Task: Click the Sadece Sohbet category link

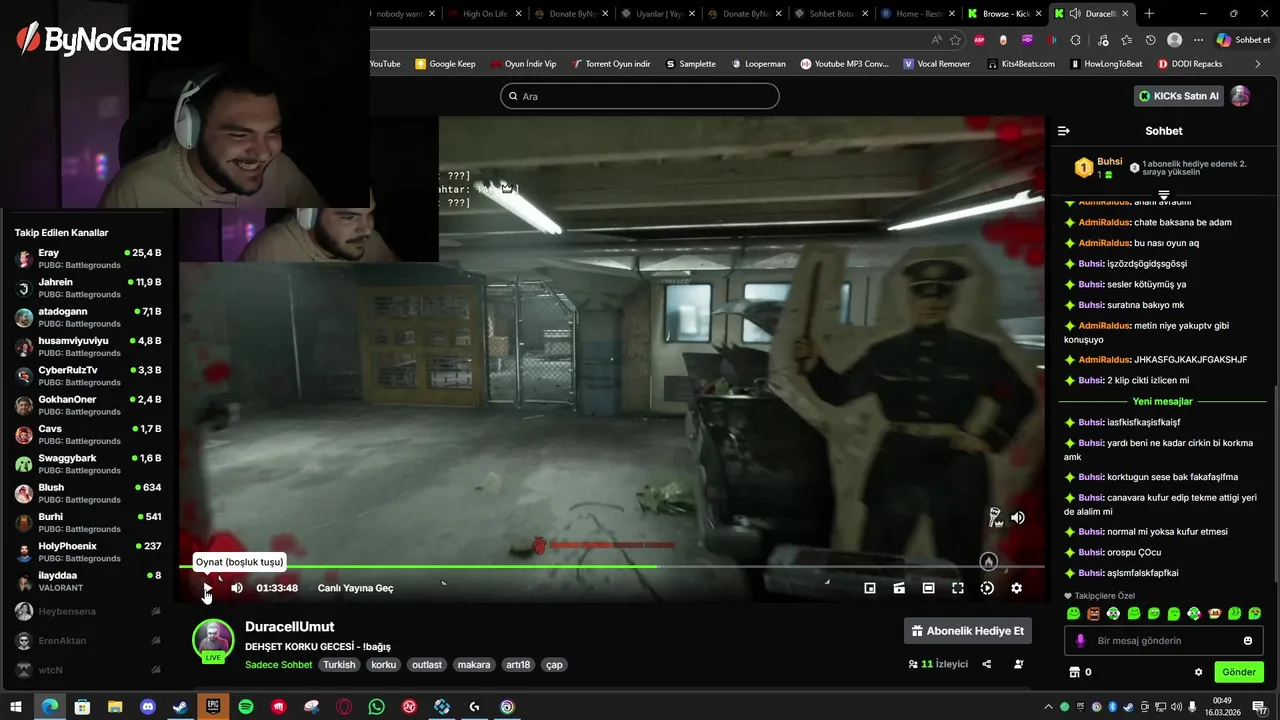Action: pos(279,665)
